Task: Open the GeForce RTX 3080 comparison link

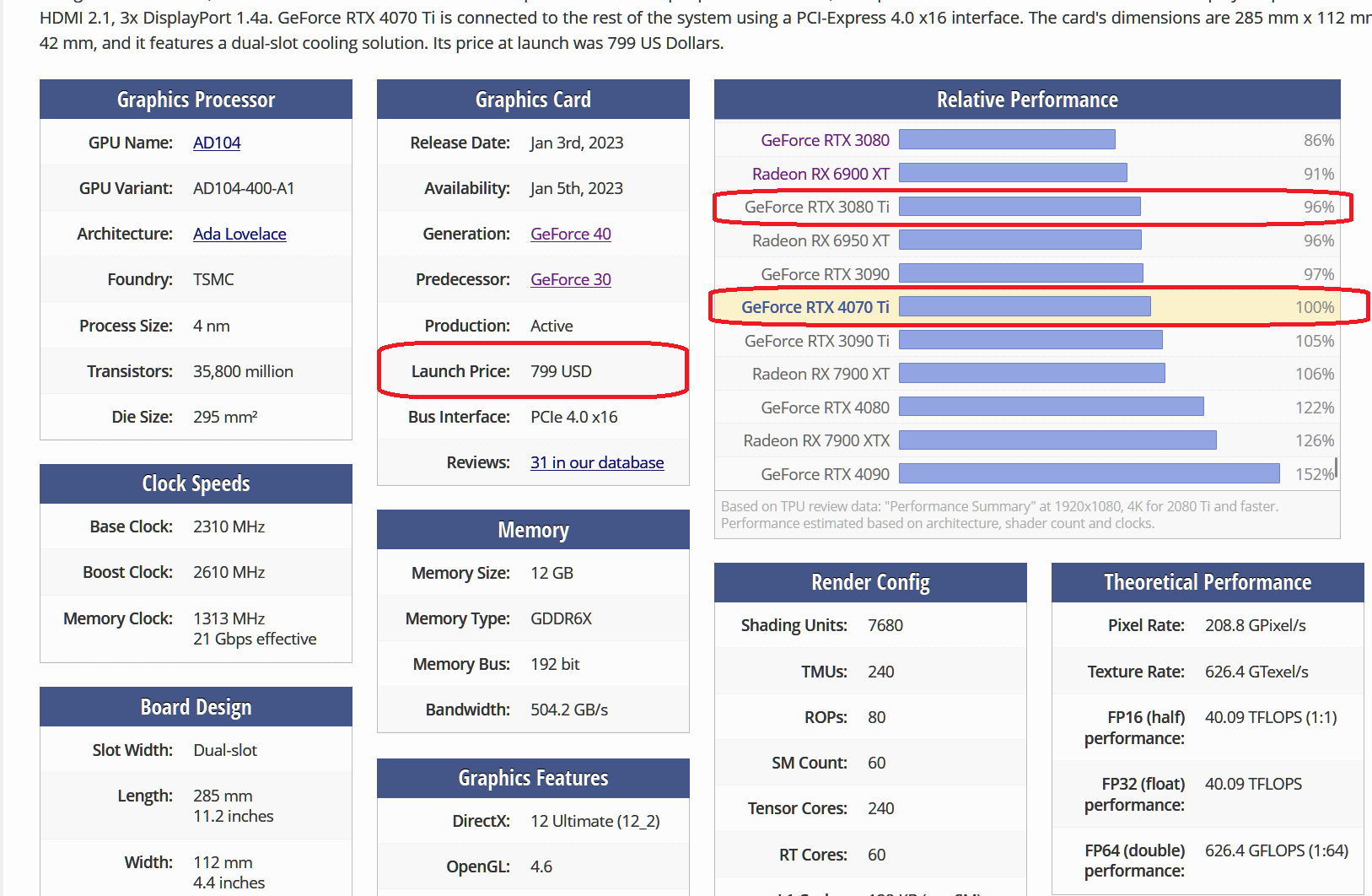Action: tap(825, 140)
